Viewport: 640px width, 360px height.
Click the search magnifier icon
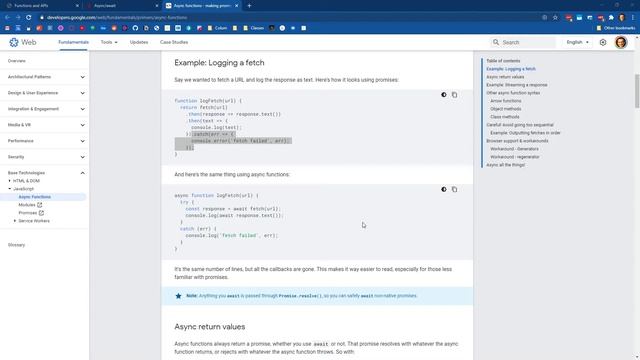coord(496,42)
